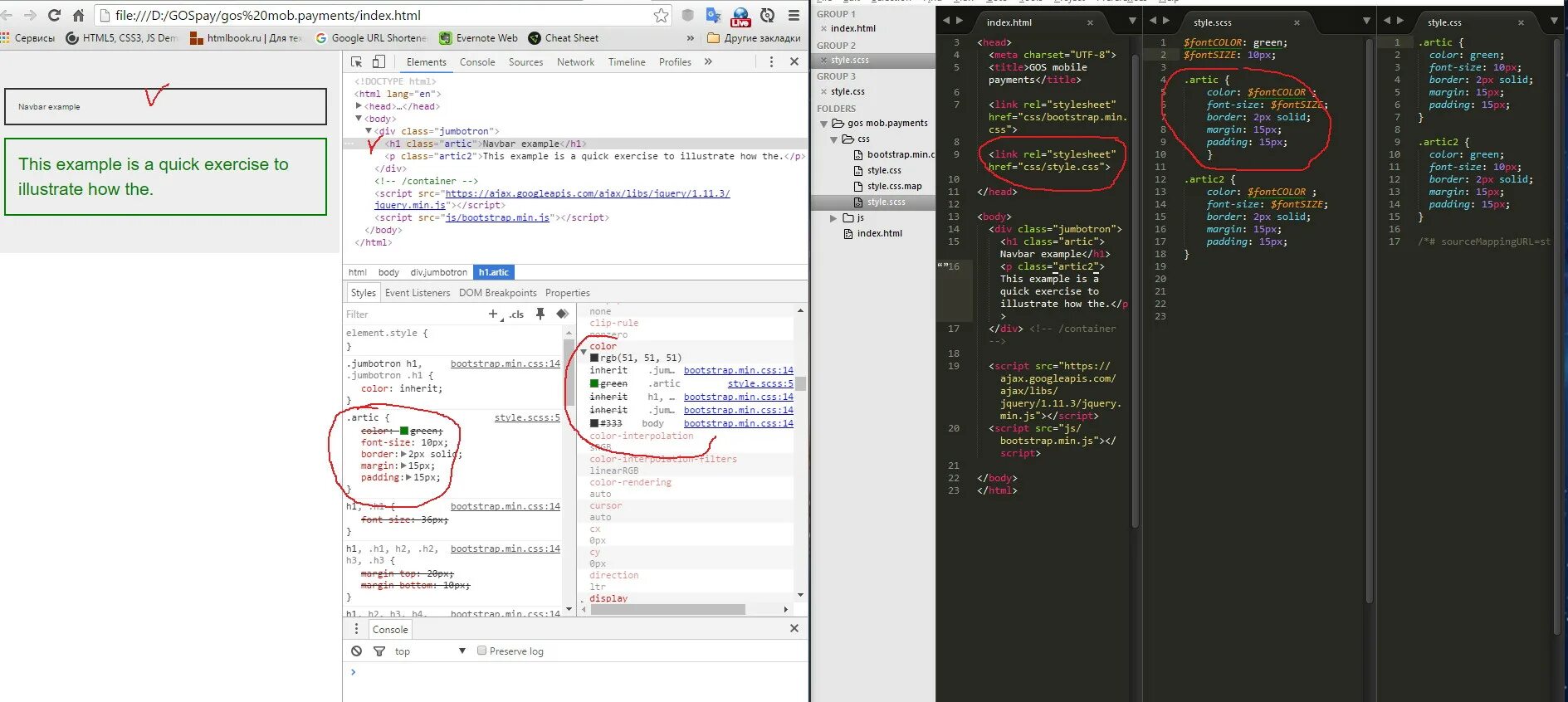Collapse gos mob.payments folder in Sublime
This screenshot has width=1568, height=702.
click(x=824, y=124)
